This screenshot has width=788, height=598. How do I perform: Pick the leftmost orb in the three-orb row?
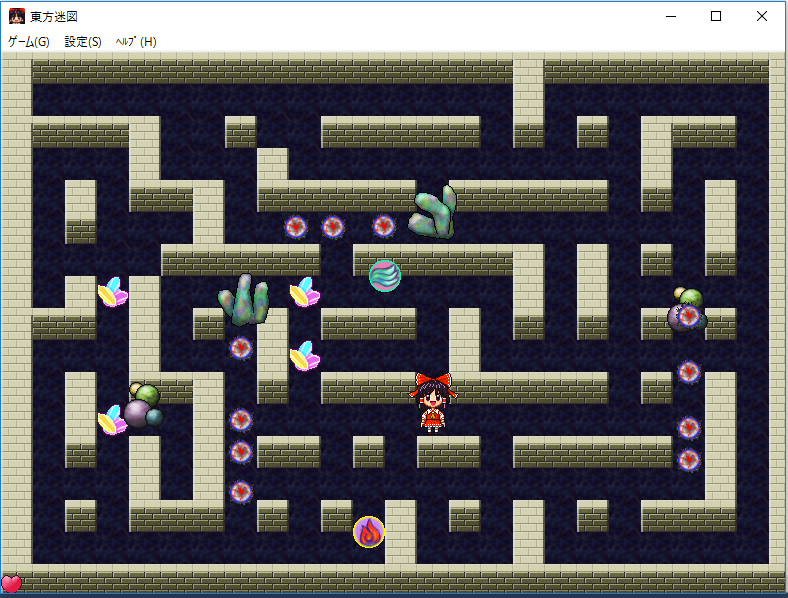296,227
